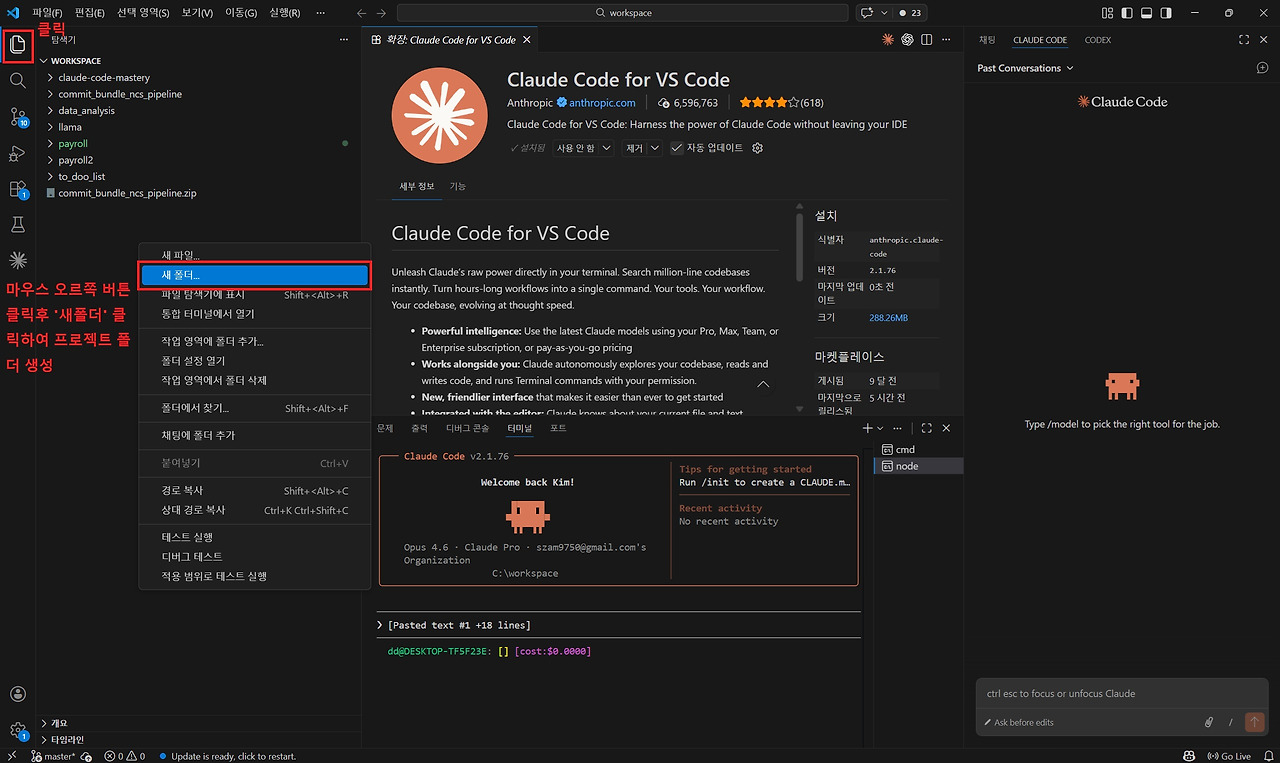
Task: Click the Copilot icon in the status bar
Action: [x=1189, y=756]
